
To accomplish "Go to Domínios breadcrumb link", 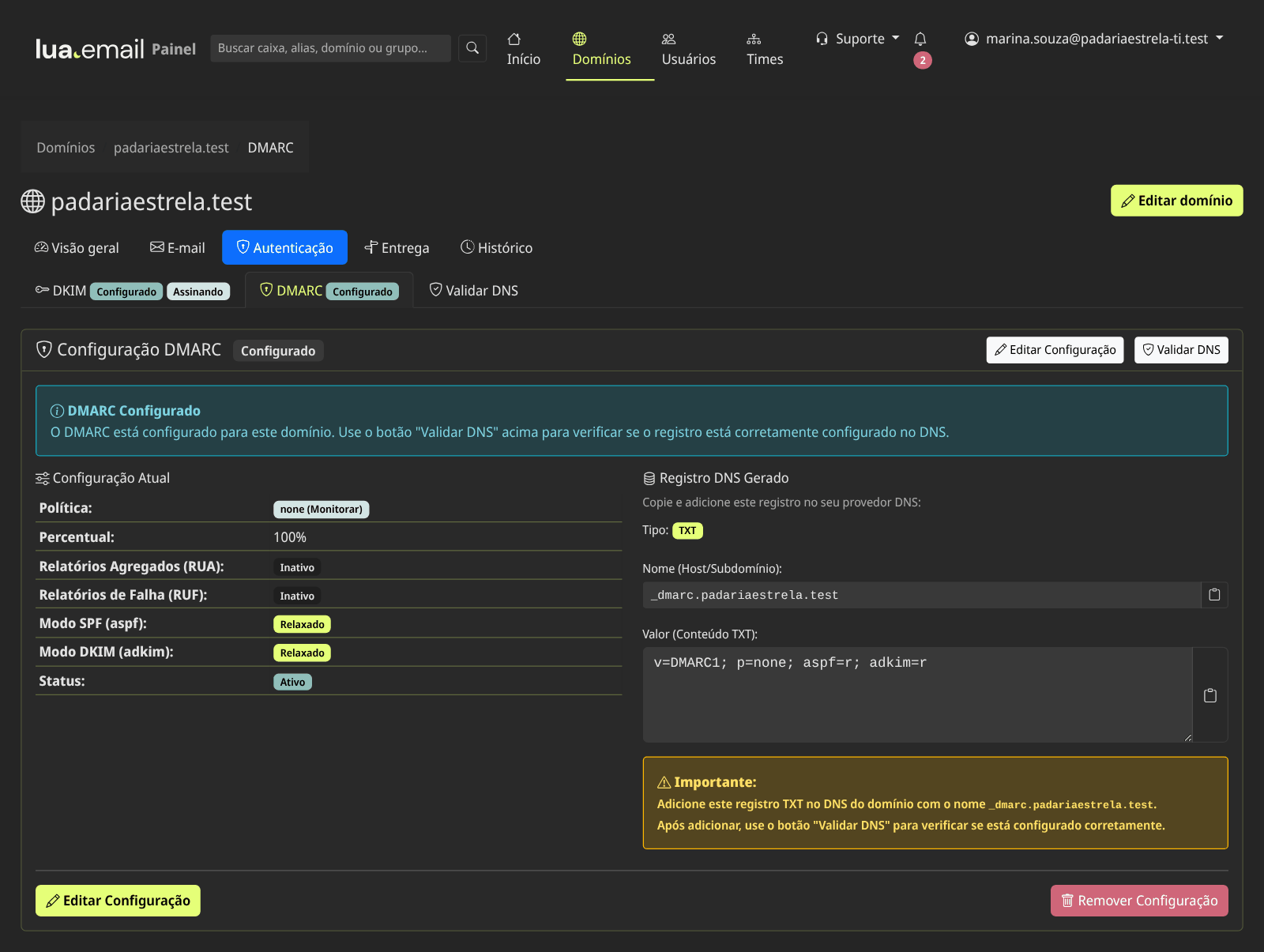I will [66, 148].
